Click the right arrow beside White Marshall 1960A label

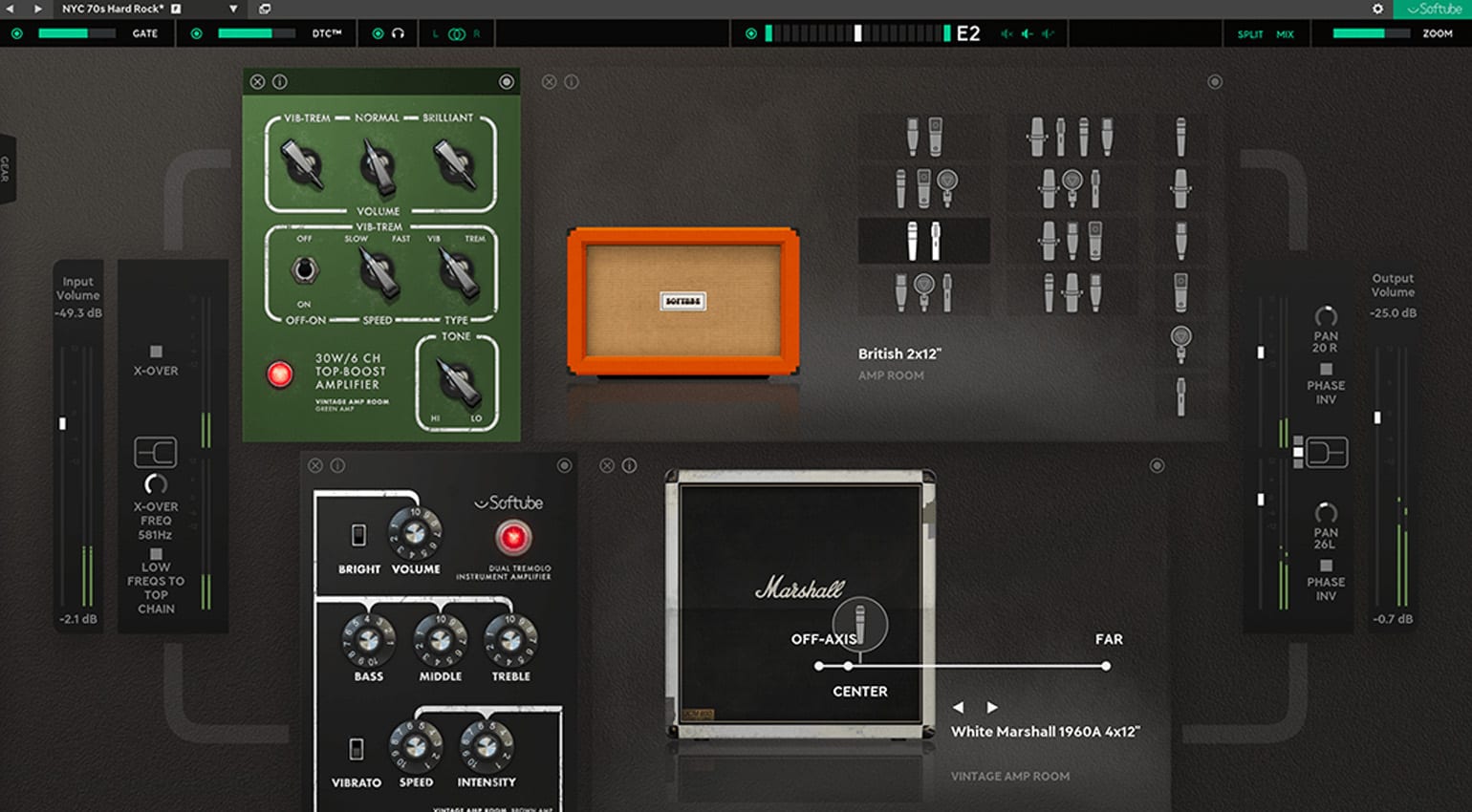990,707
